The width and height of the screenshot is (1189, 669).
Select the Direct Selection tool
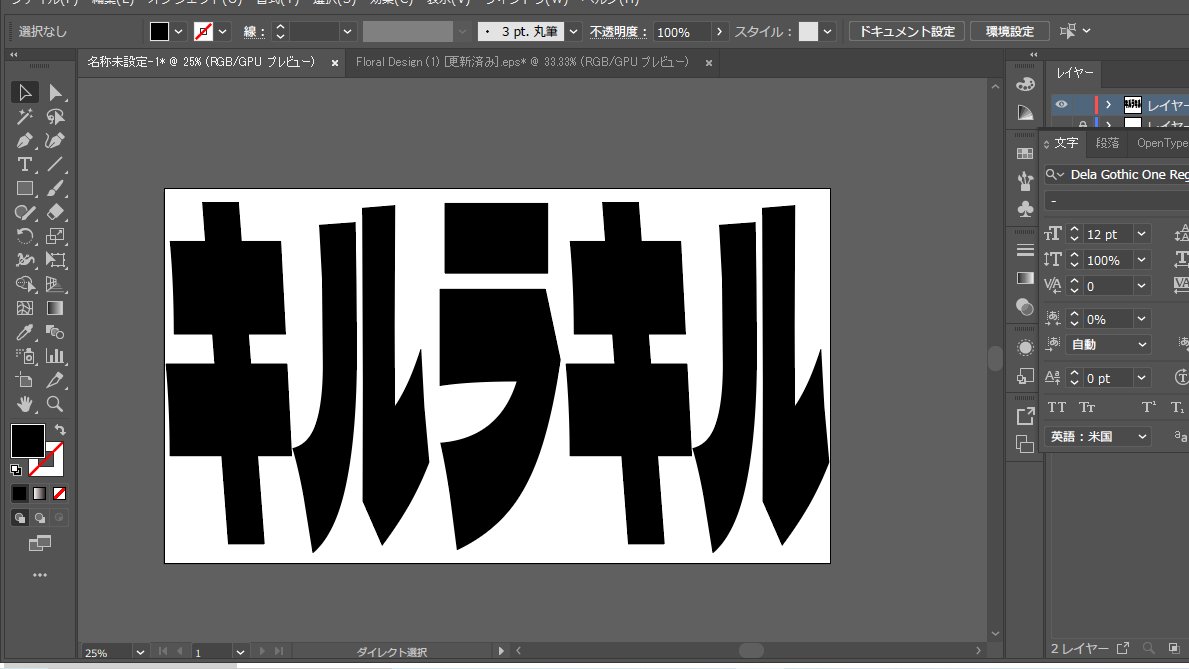pyautogui.click(x=55, y=93)
